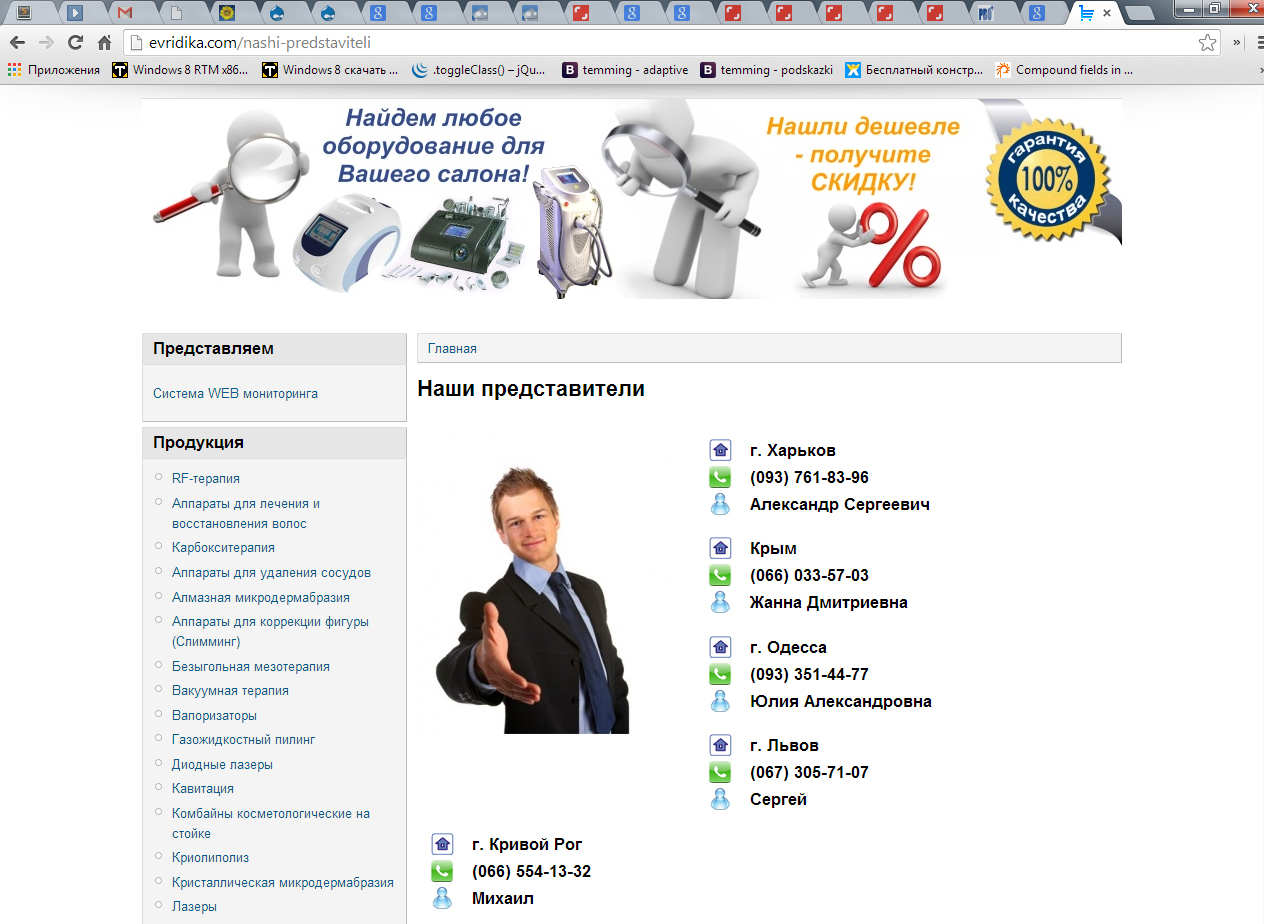Click the browser forward arrow

tap(45, 43)
